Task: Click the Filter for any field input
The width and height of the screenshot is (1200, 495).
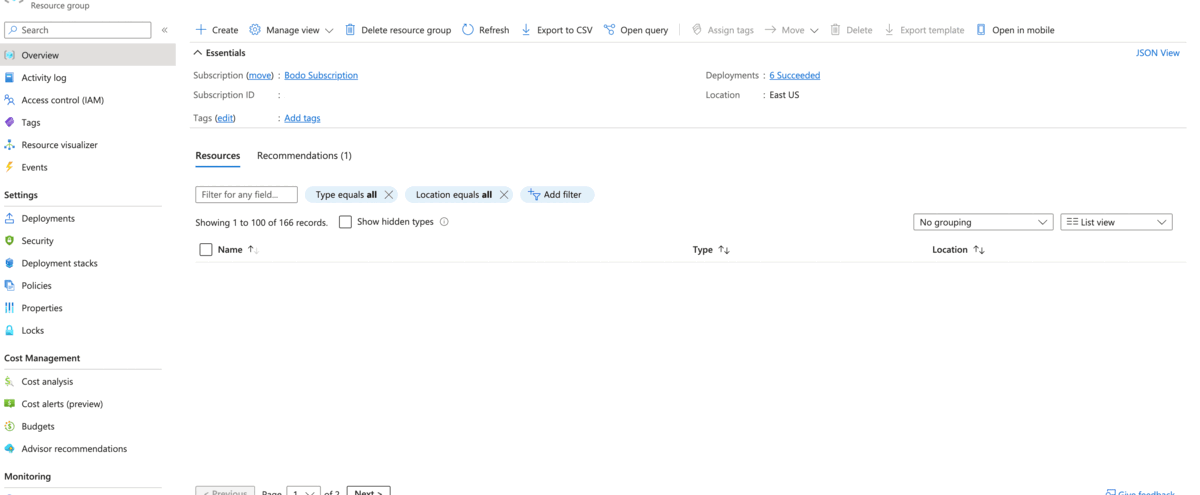Action: tap(246, 195)
